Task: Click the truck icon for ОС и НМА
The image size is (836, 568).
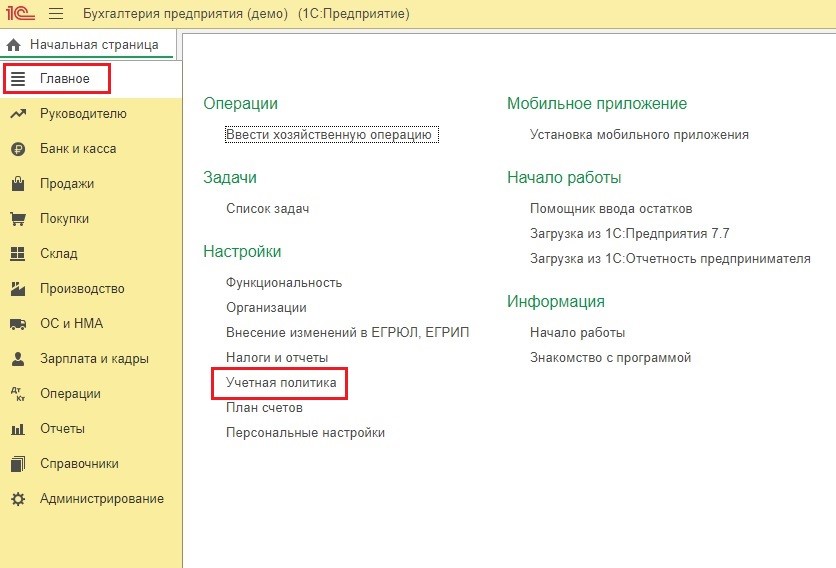Action: [17, 324]
